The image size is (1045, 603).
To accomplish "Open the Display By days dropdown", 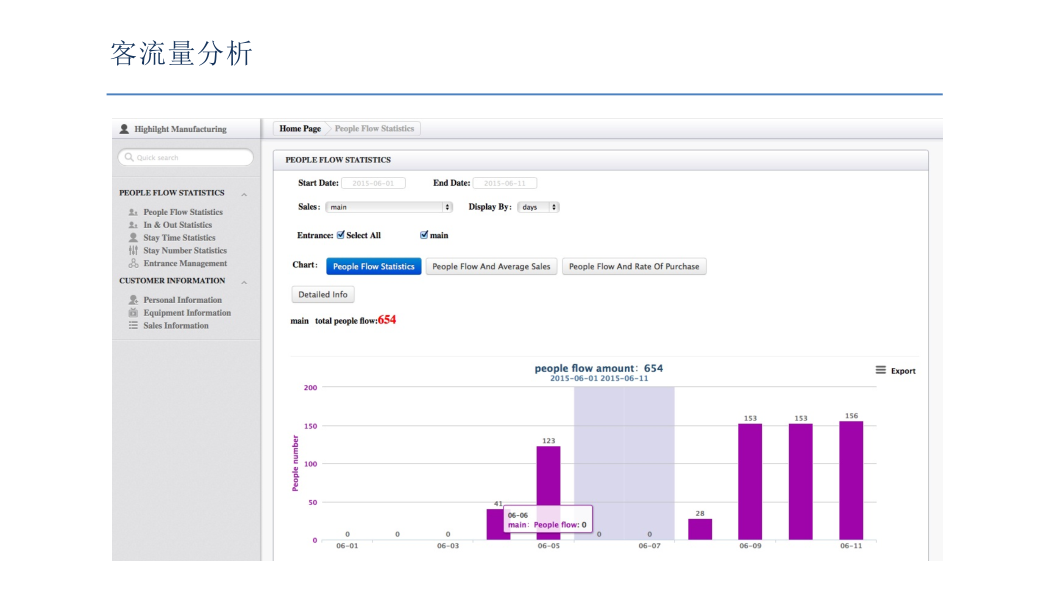I will [538, 207].
